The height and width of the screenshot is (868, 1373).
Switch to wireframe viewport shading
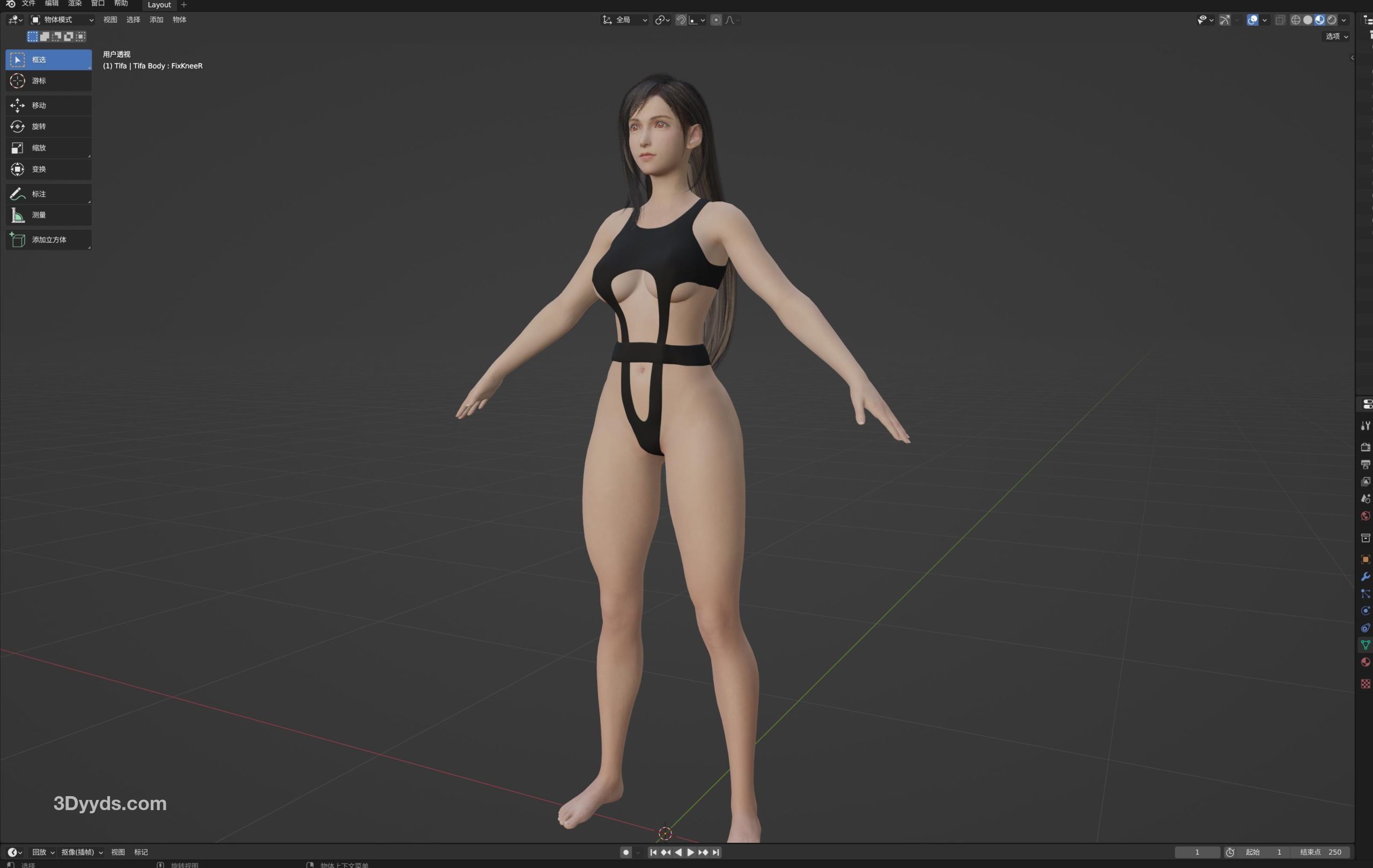click(1295, 20)
